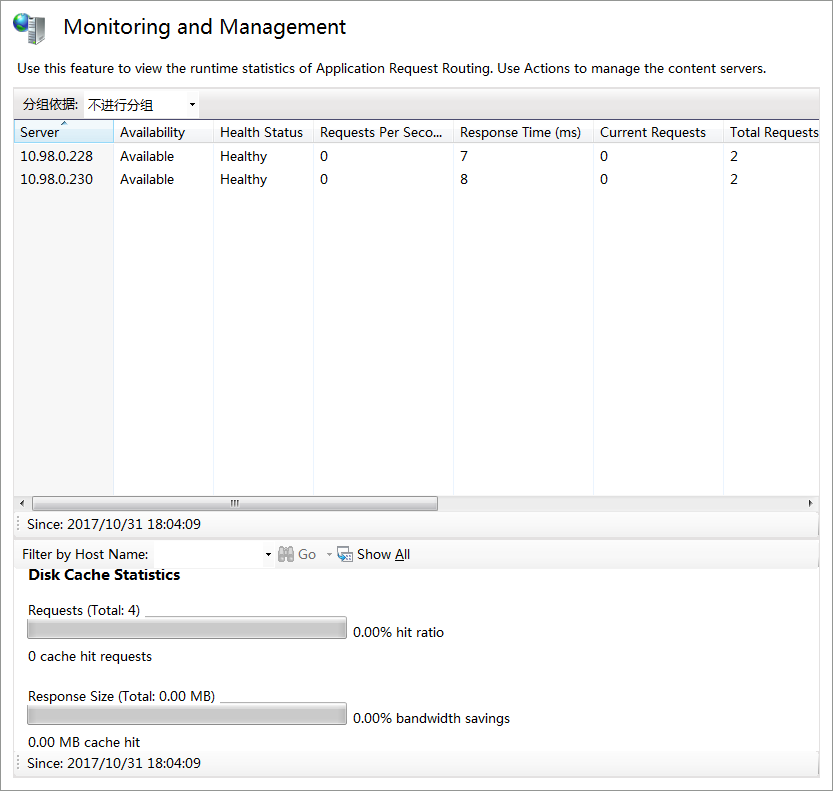Screen dimensions: 833x791
Task: Sort by Total Requests column header
Action: (771, 132)
